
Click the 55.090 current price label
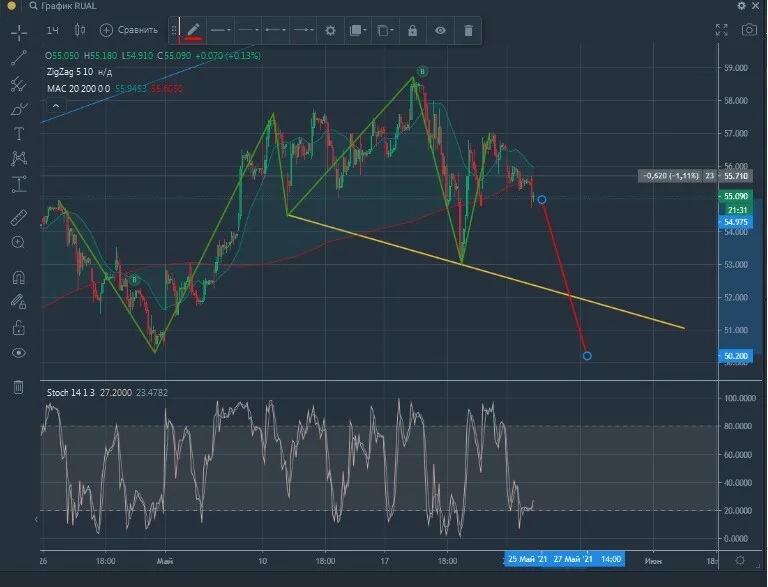click(735, 196)
